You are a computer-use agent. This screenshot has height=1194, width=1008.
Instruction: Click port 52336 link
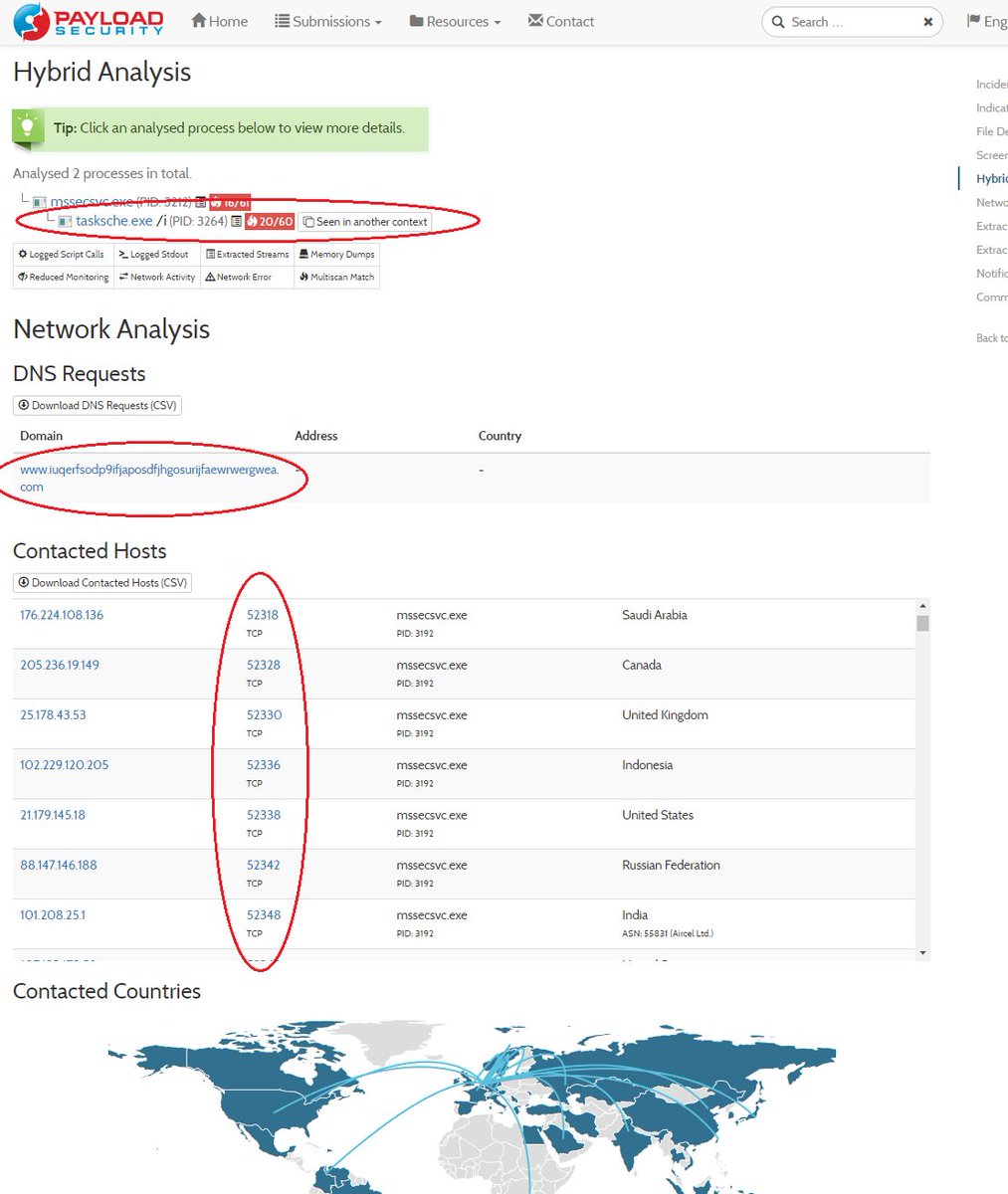(264, 765)
